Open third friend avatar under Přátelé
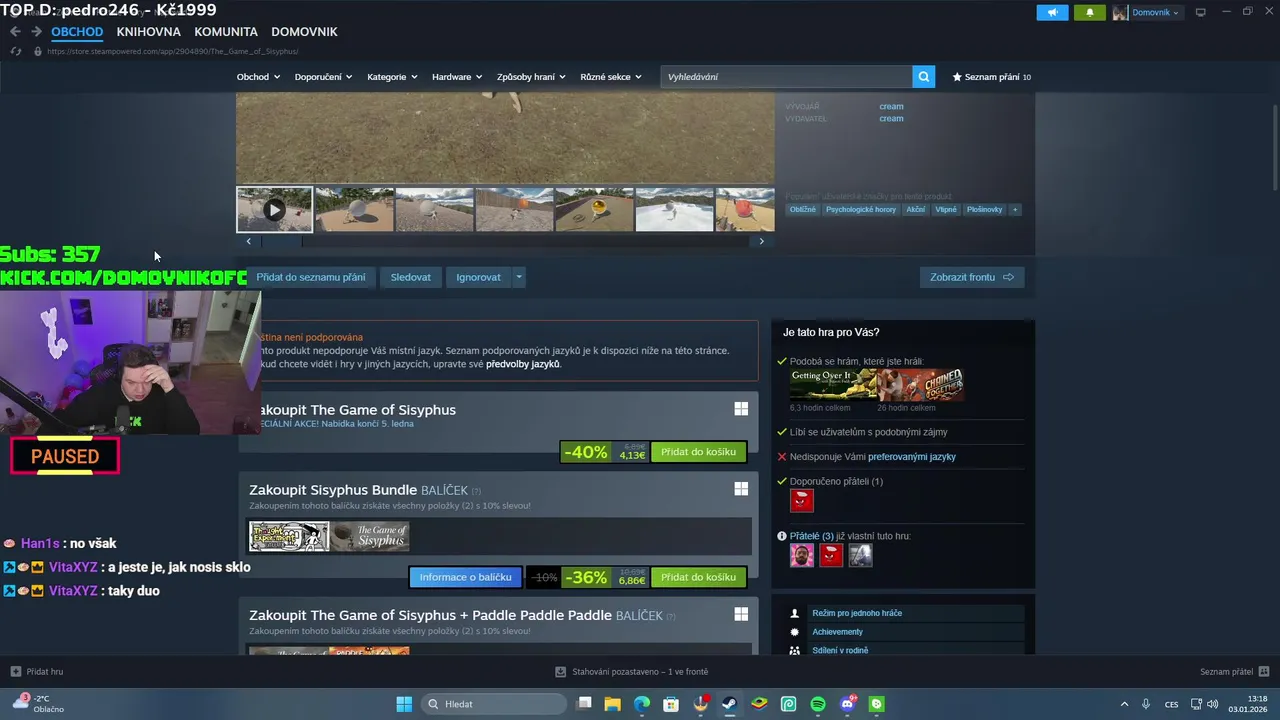1280x720 pixels. [860, 555]
